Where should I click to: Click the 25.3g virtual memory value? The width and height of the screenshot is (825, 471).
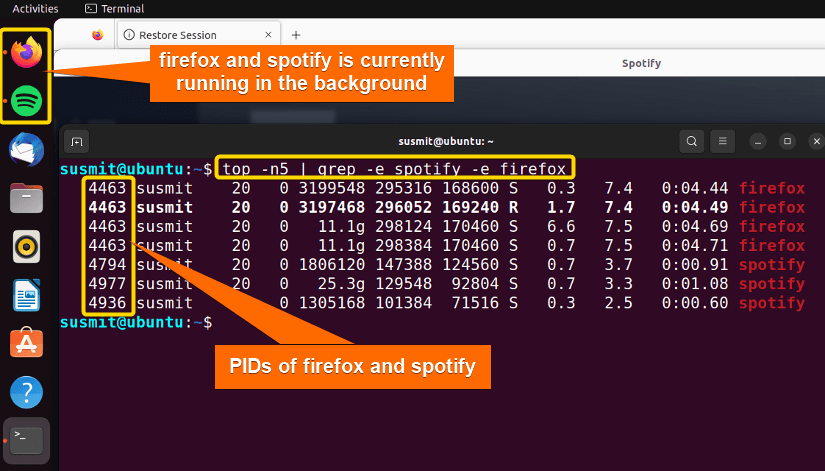[341, 284]
